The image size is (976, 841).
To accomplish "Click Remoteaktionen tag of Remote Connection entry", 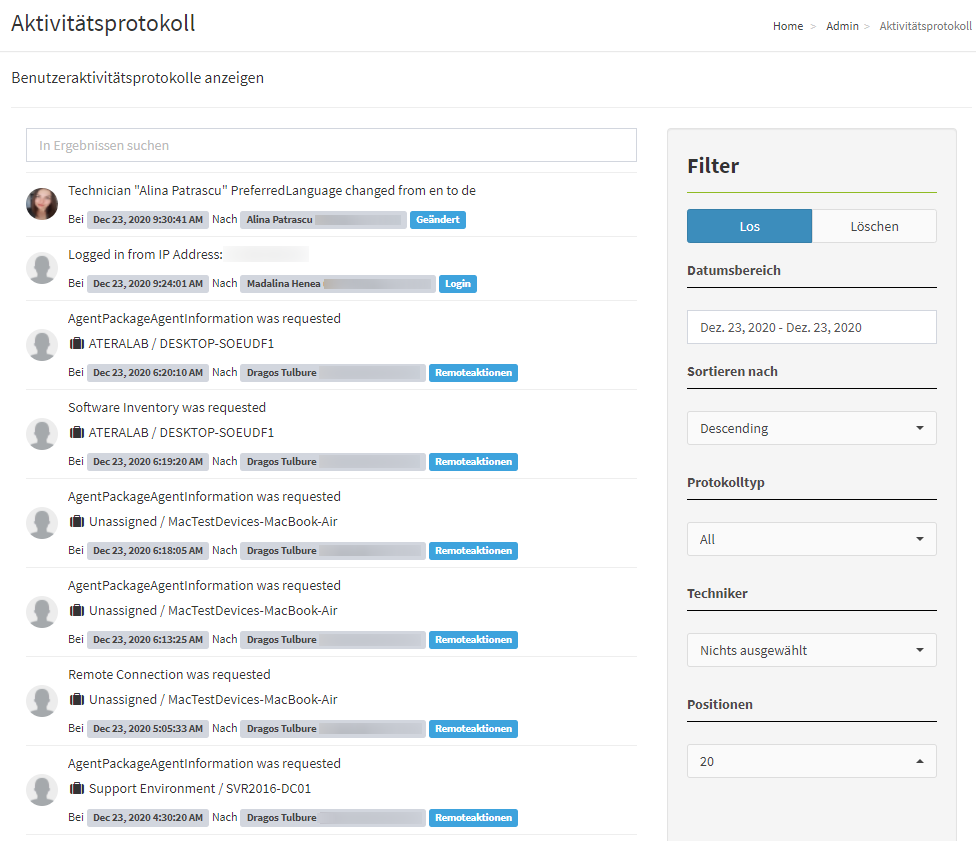I will coord(473,729).
